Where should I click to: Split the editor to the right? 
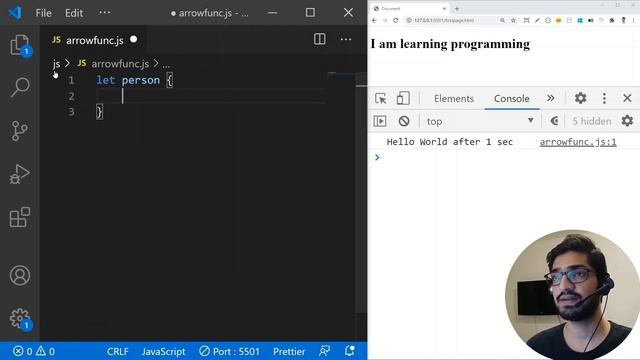tap(320, 39)
